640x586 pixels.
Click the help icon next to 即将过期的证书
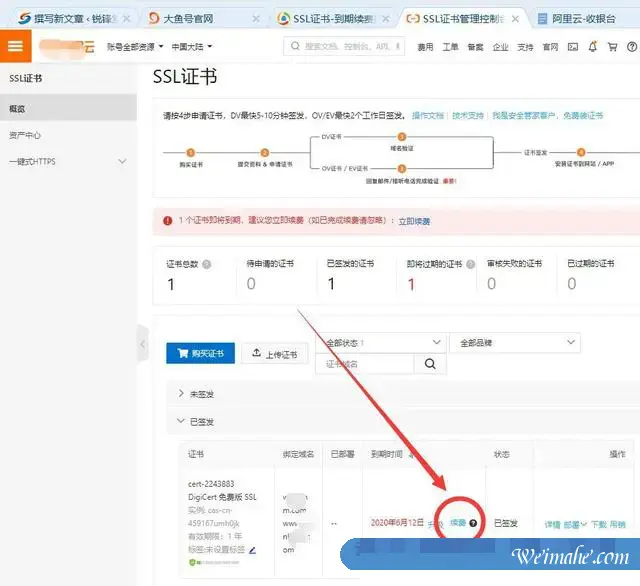point(470,264)
